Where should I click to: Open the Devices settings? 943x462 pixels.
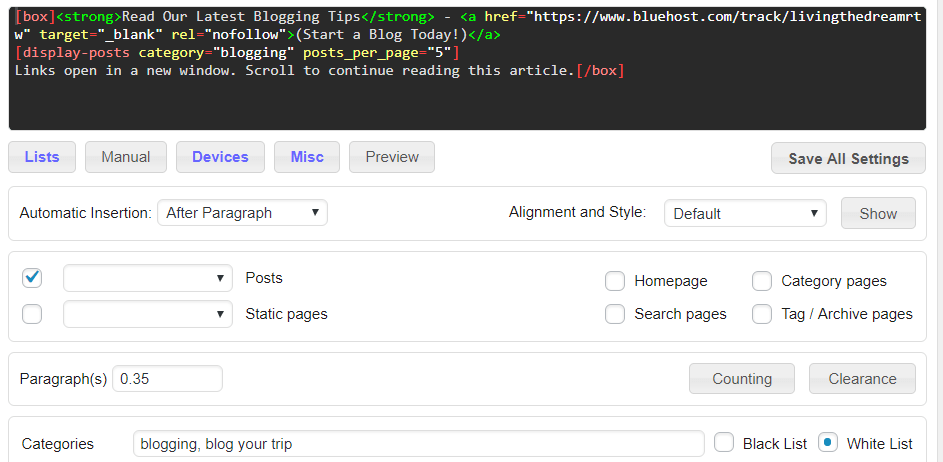point(220,157)
